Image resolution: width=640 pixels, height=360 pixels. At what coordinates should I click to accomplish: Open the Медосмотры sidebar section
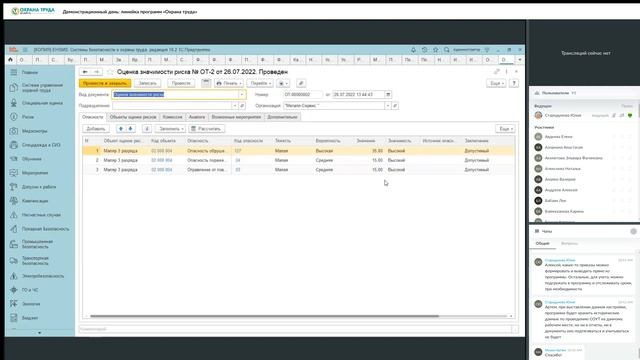[34, 131]
